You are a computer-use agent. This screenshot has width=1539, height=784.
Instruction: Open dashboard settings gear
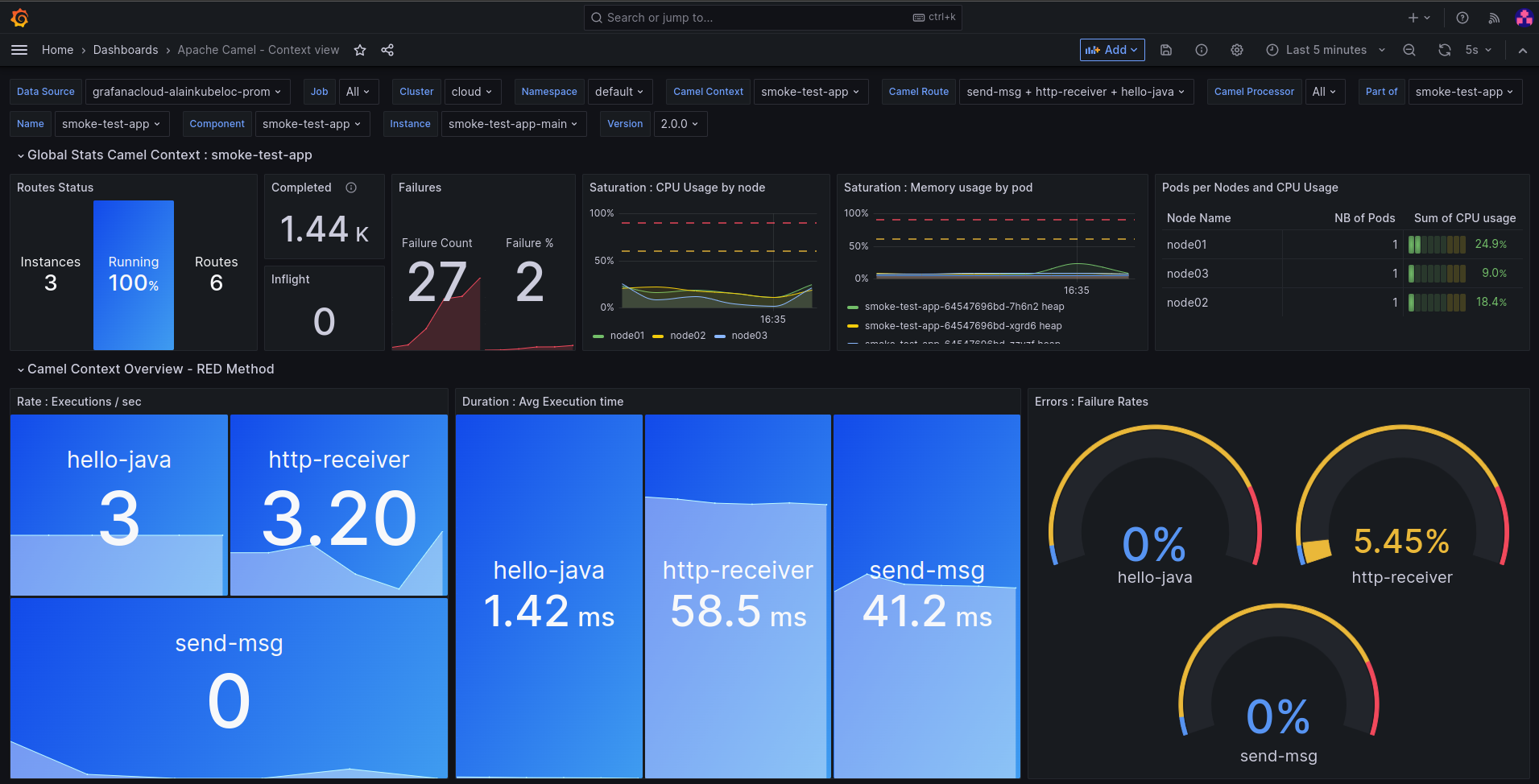1237,50
